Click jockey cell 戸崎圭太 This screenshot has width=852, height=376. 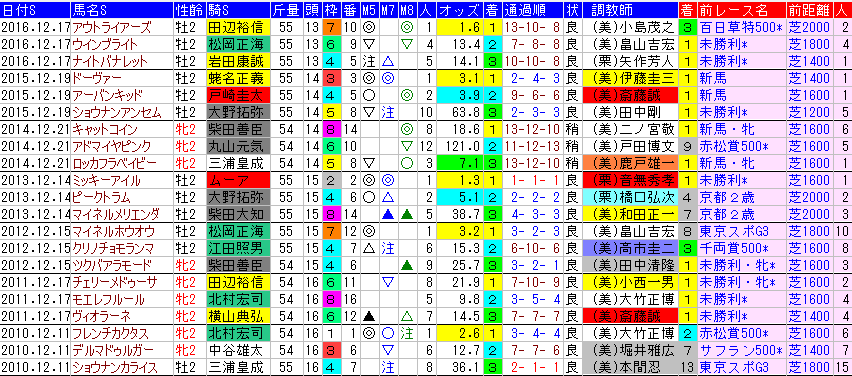point(238,96)
